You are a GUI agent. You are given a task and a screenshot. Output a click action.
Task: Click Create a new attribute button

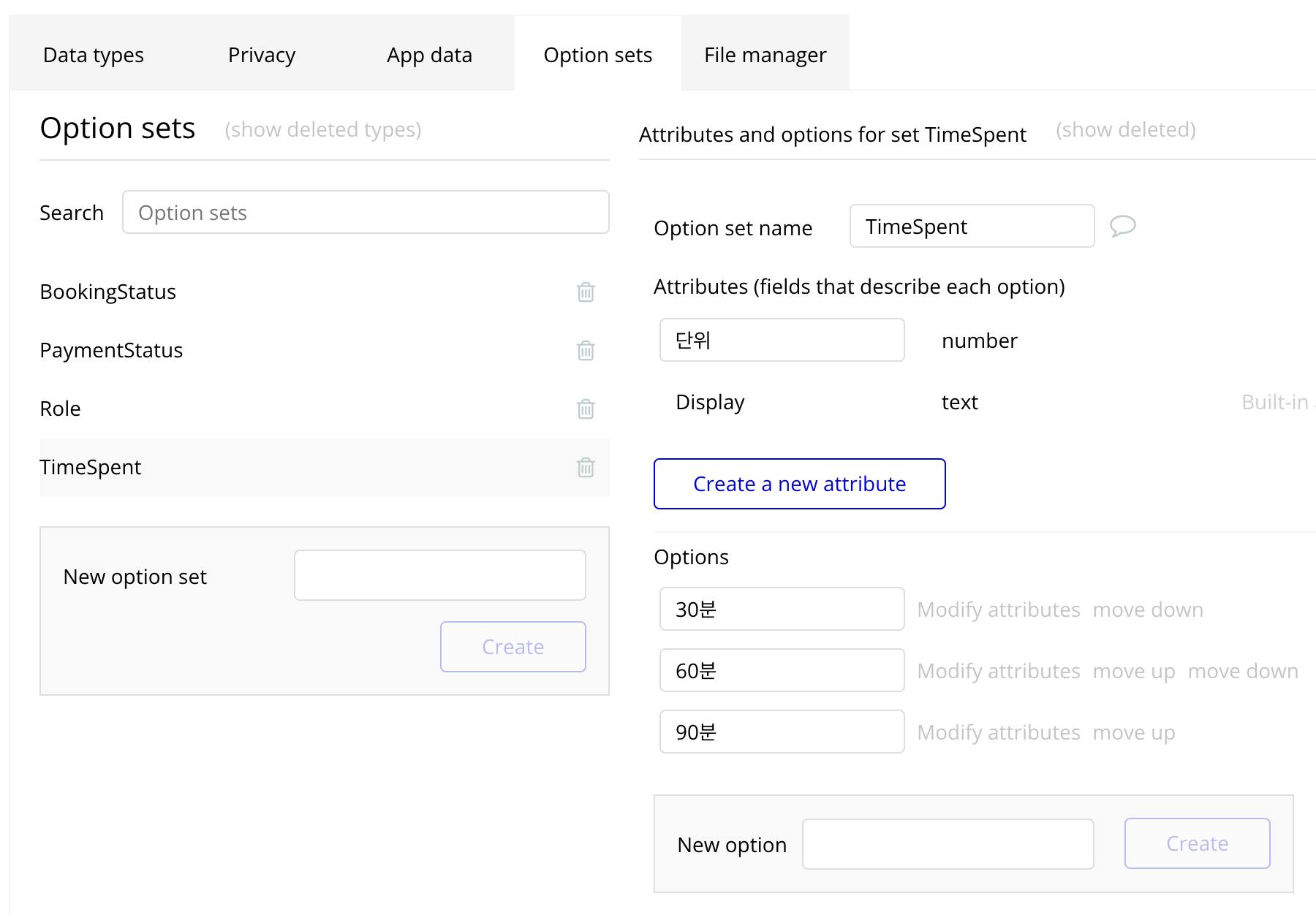[799, 484]
